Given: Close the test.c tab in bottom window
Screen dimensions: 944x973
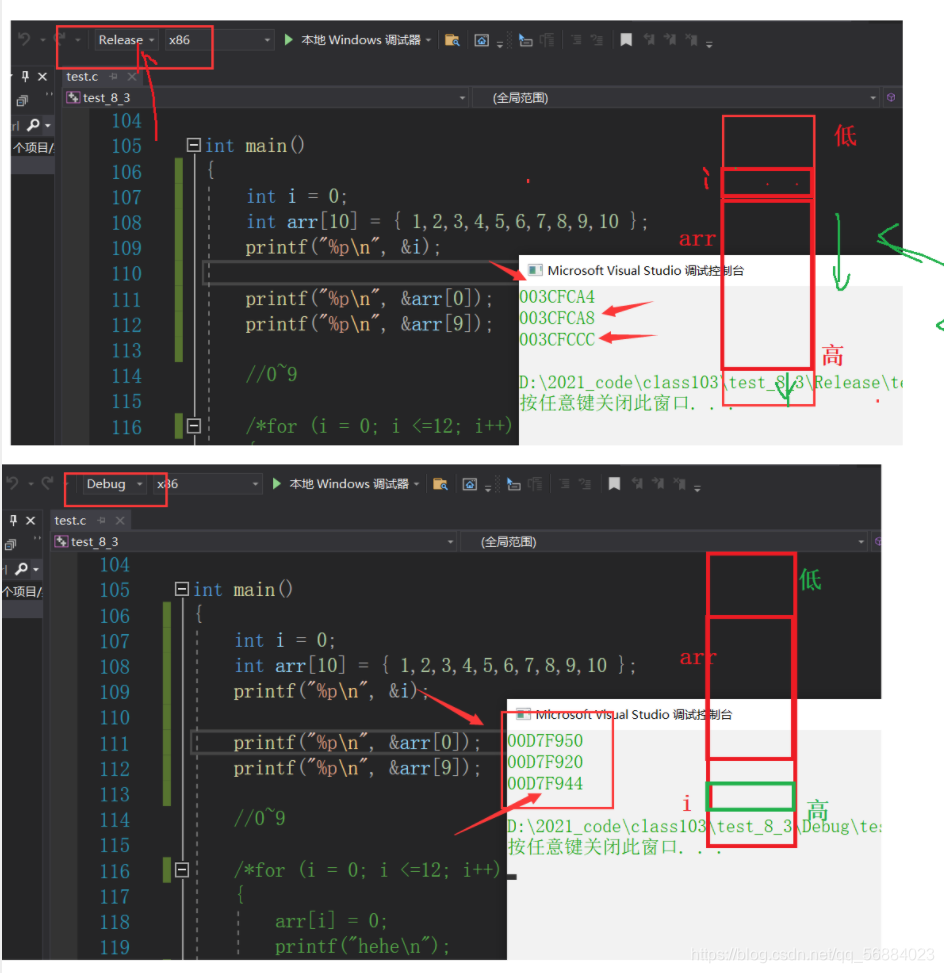Looking at the screenshot, I should (120, 520).
